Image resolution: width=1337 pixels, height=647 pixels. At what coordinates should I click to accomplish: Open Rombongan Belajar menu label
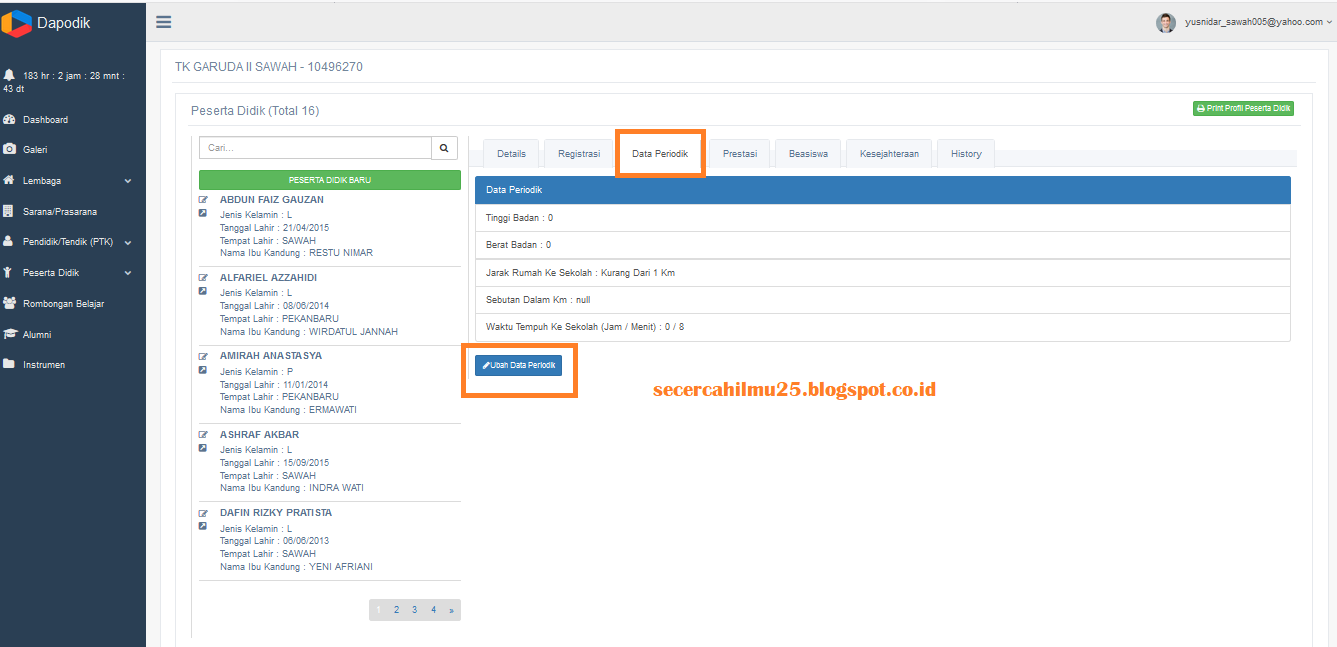64,303
